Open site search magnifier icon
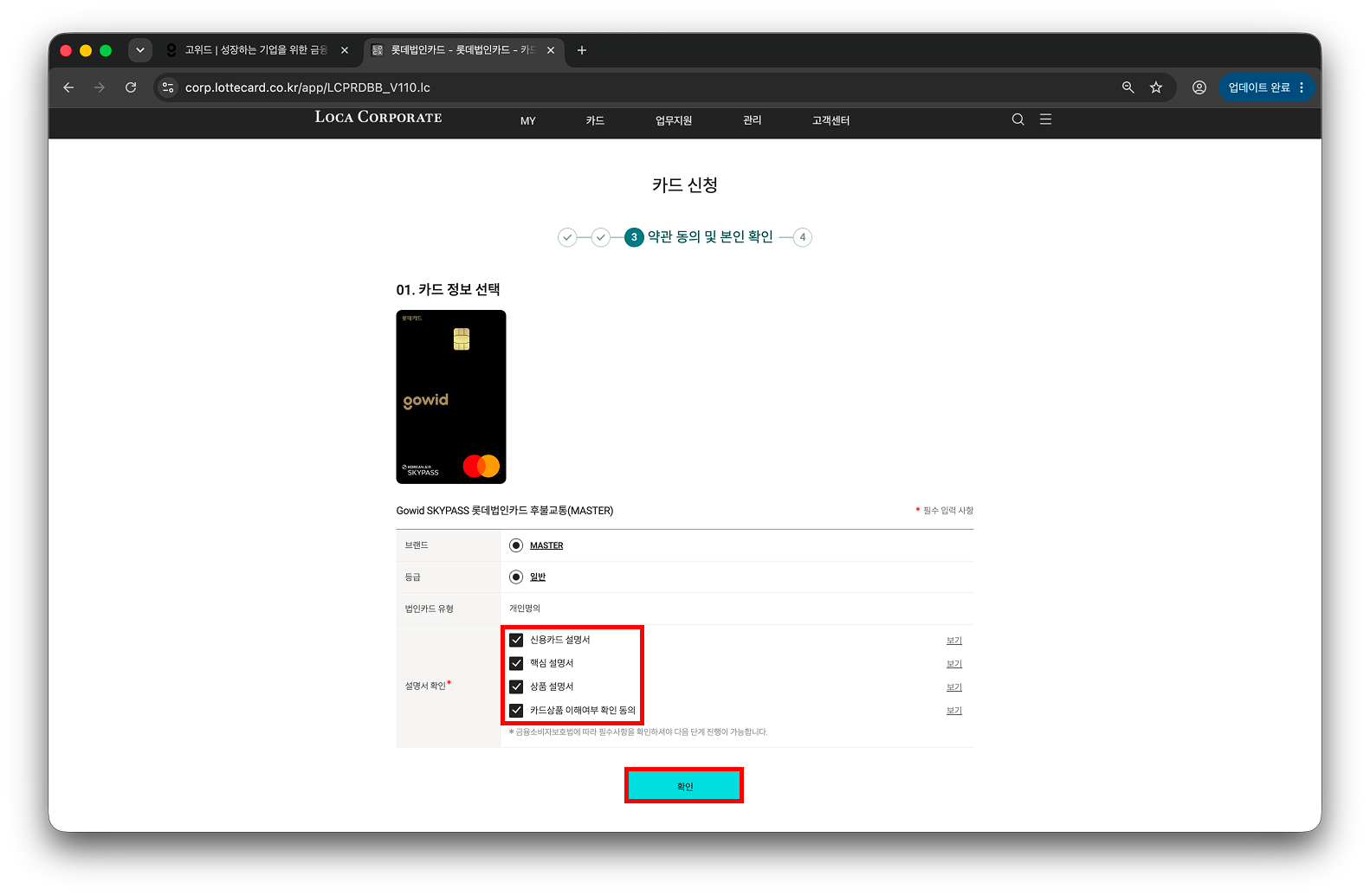Image resolution: width=1370 pixels, height=896 pixels. 1018,119
